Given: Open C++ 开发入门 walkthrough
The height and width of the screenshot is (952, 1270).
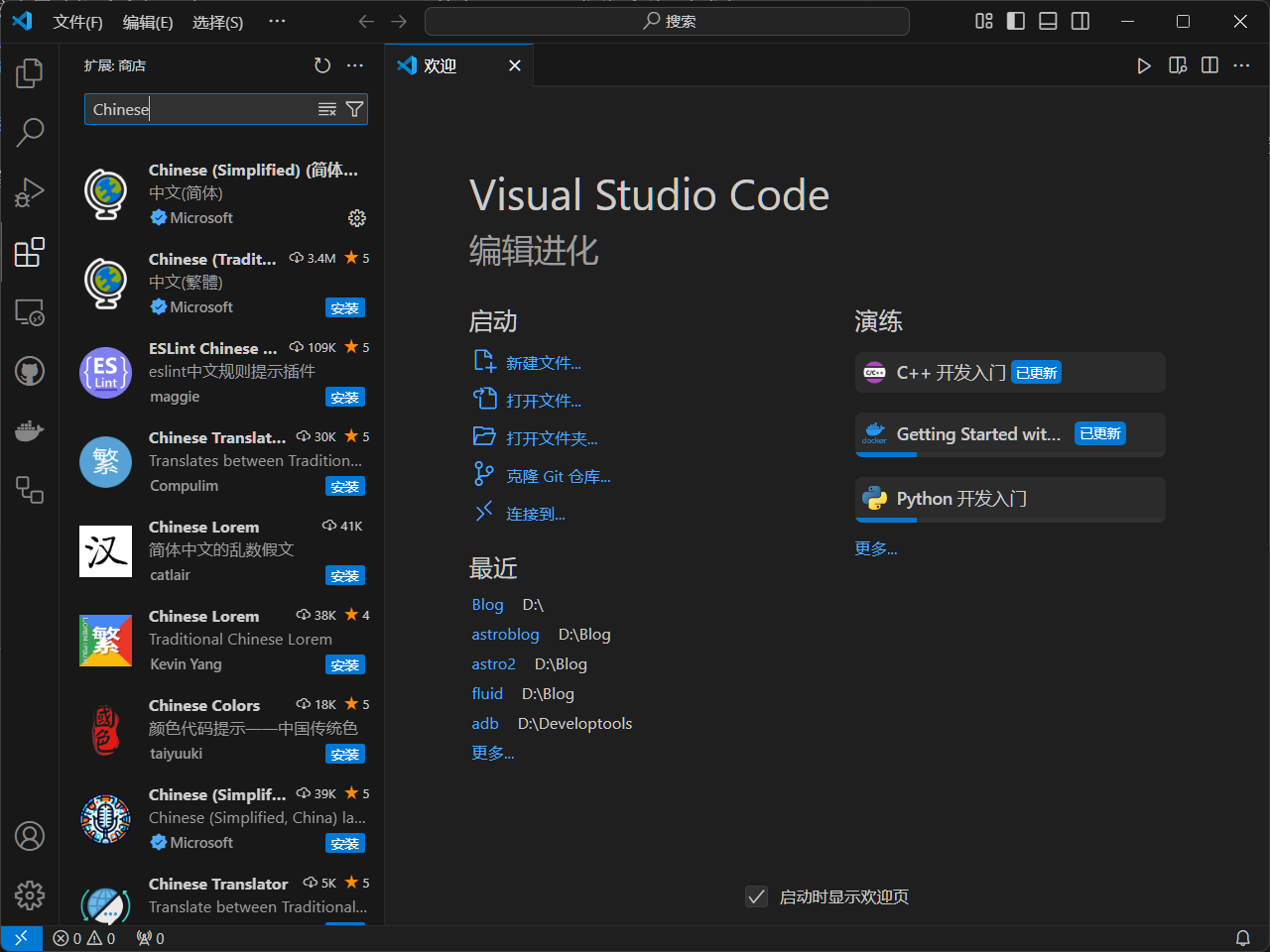Looking at the screenshot, I should [1010, 373].
